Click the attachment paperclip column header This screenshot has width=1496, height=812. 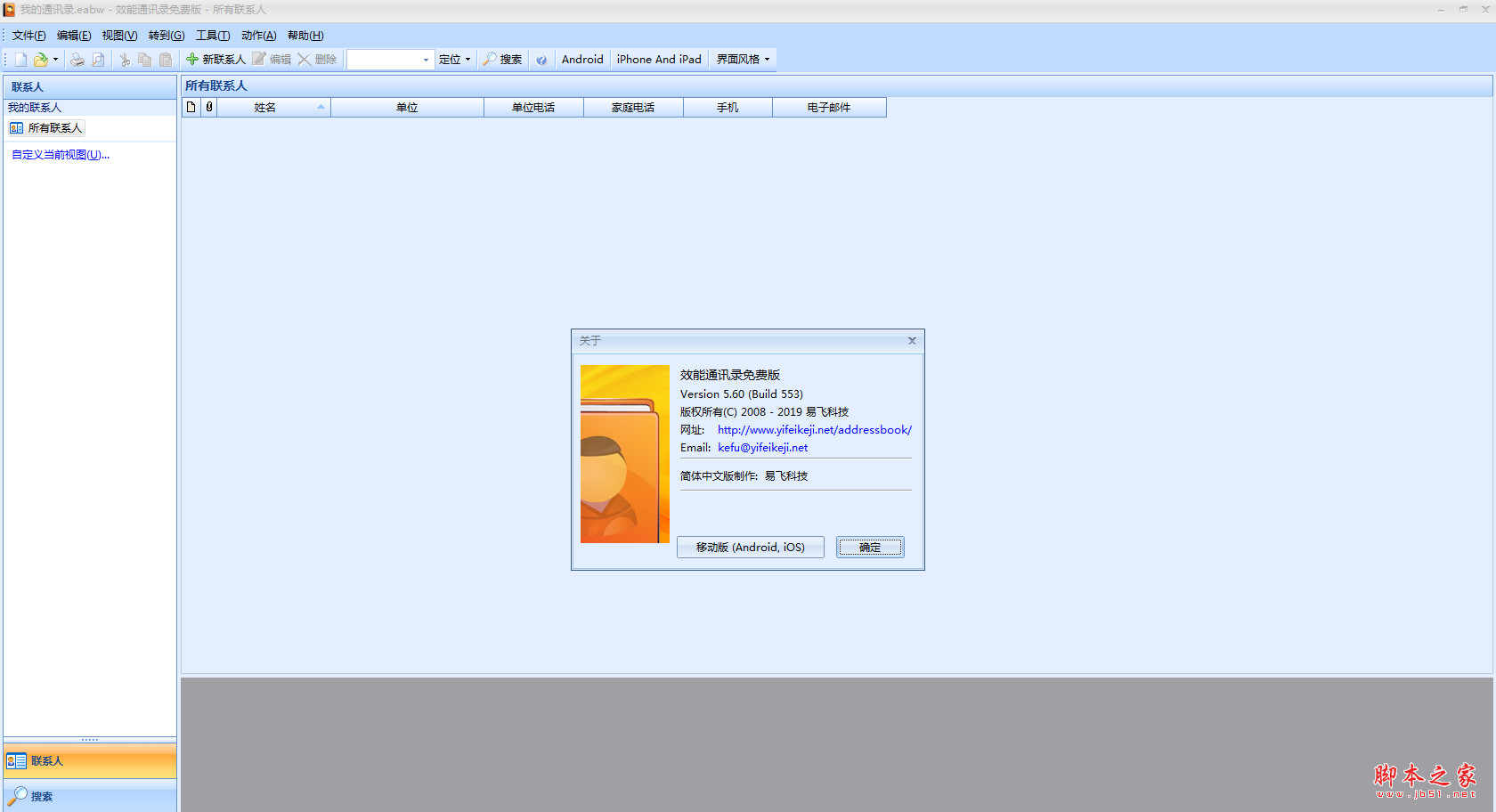click(209, 108)
